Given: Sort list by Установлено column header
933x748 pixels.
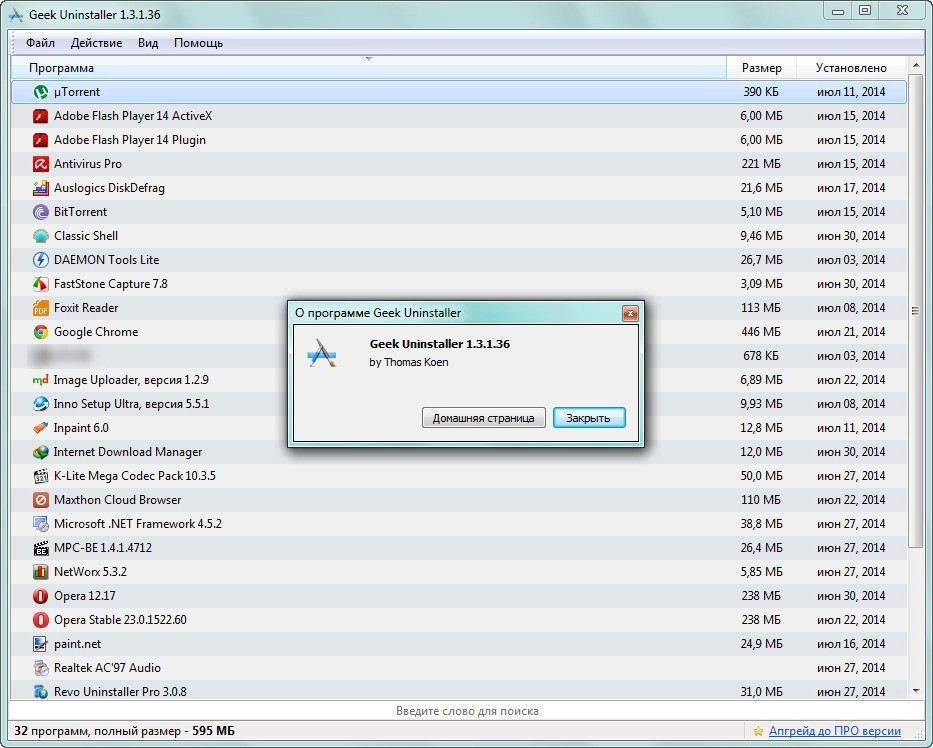Looking at the screenshot, I should [x=851, y=68].
